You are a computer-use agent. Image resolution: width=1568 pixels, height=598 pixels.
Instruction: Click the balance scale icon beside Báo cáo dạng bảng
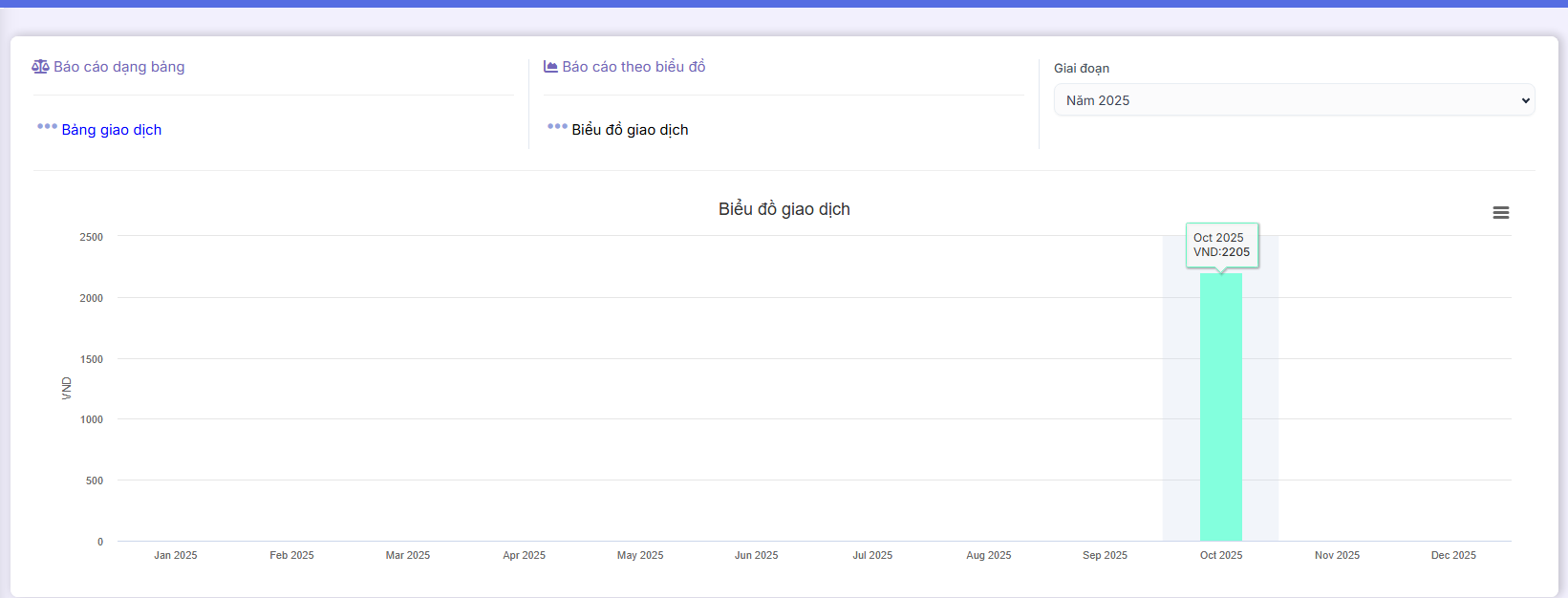click(40, 67)
